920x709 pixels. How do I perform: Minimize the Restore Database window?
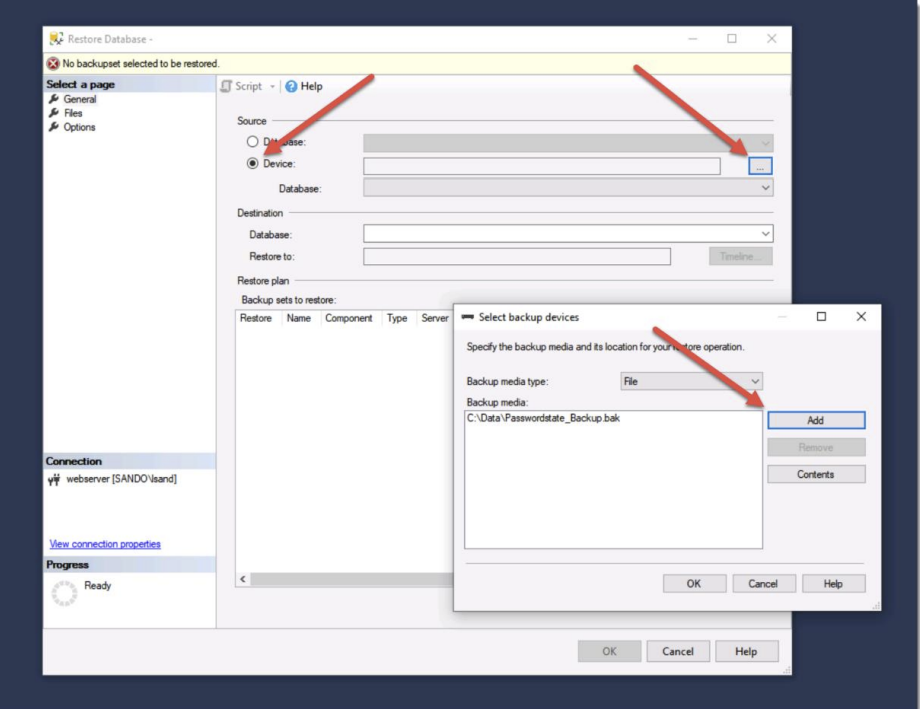tap(693, 38)
